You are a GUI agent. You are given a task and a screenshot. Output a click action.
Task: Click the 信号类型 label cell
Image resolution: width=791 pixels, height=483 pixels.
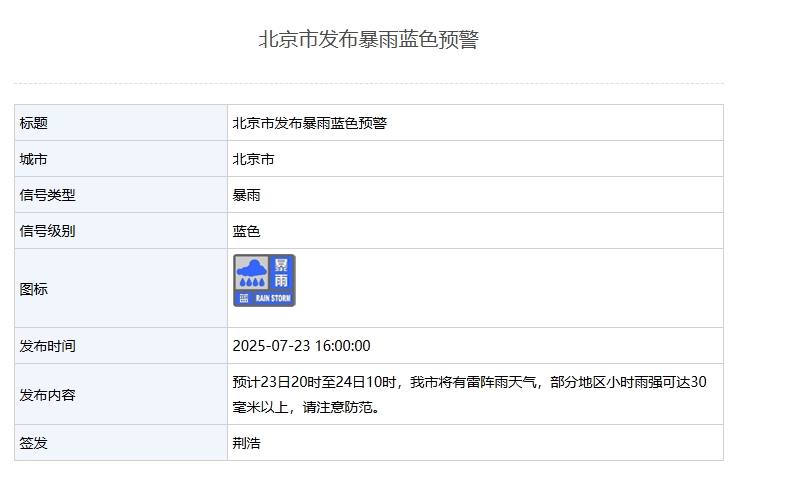point(121,195)
